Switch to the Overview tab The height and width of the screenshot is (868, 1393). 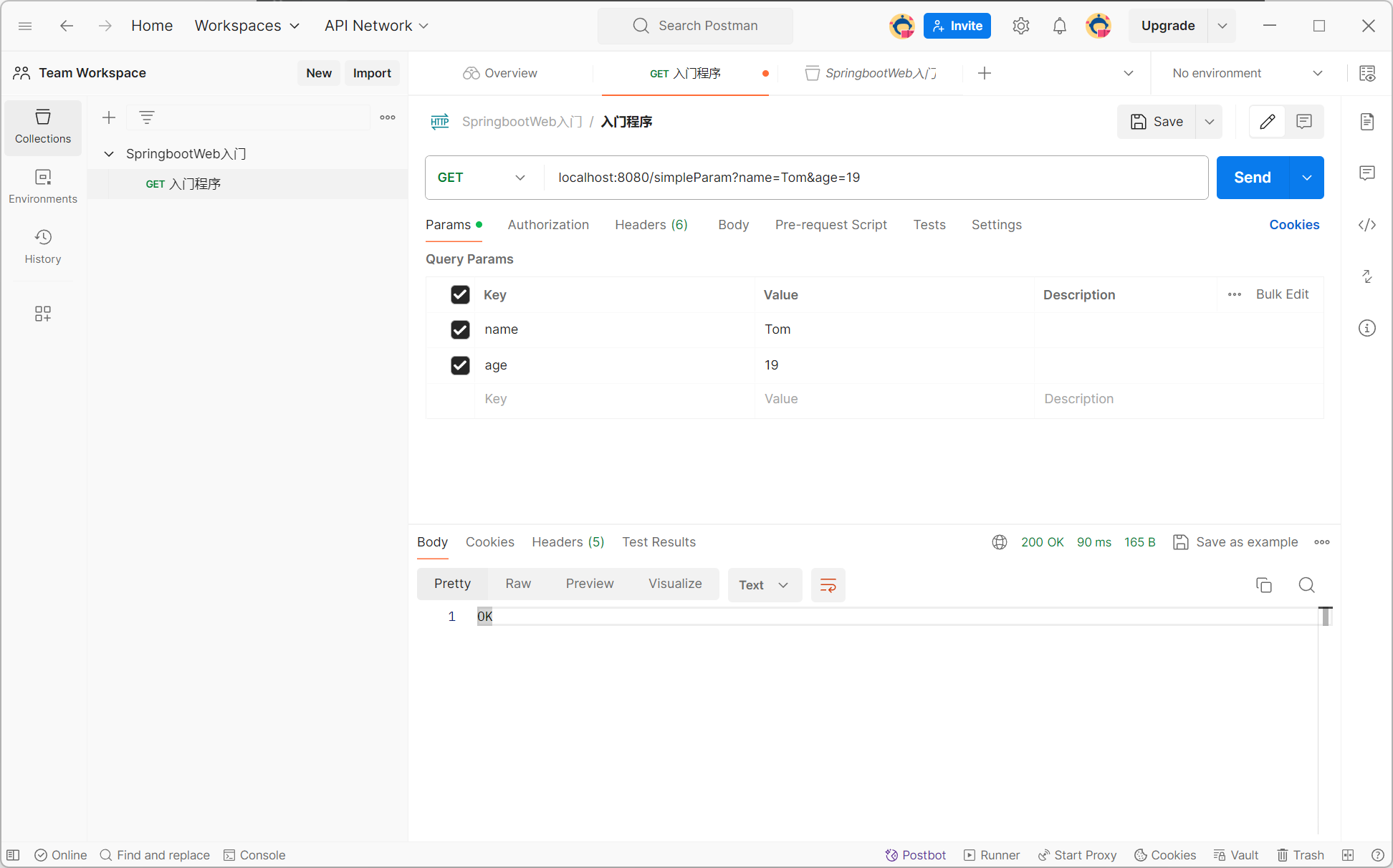[x=500, y=73]
